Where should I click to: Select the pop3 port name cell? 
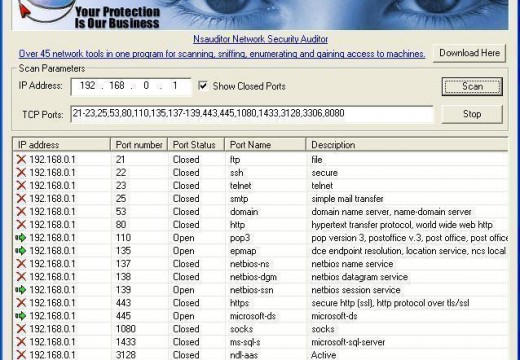[x=240, y=238]
